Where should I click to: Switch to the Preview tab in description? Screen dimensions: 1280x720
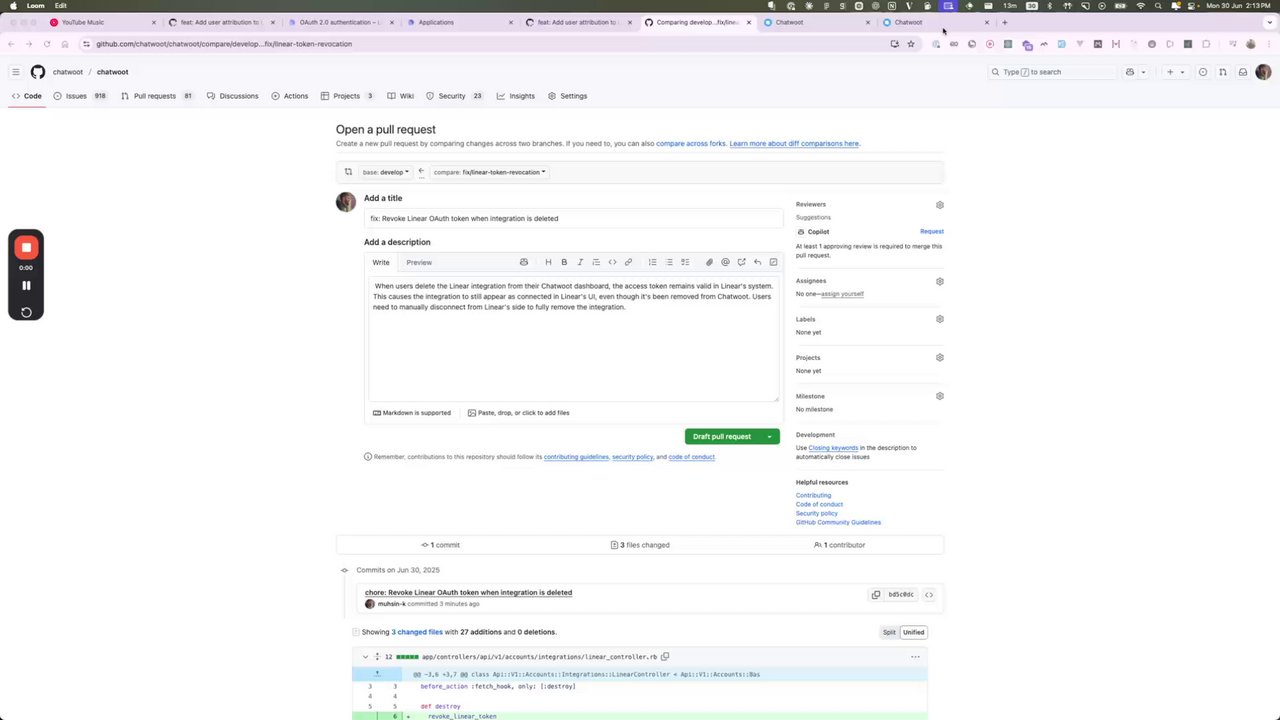(x=419, y=262)
